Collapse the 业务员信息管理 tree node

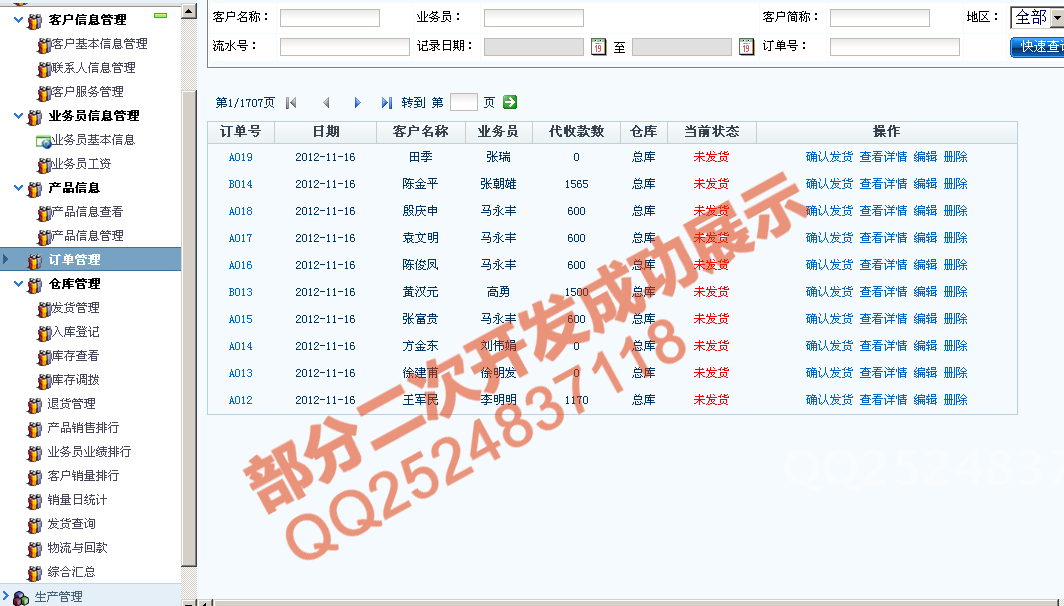click(18, 116)
